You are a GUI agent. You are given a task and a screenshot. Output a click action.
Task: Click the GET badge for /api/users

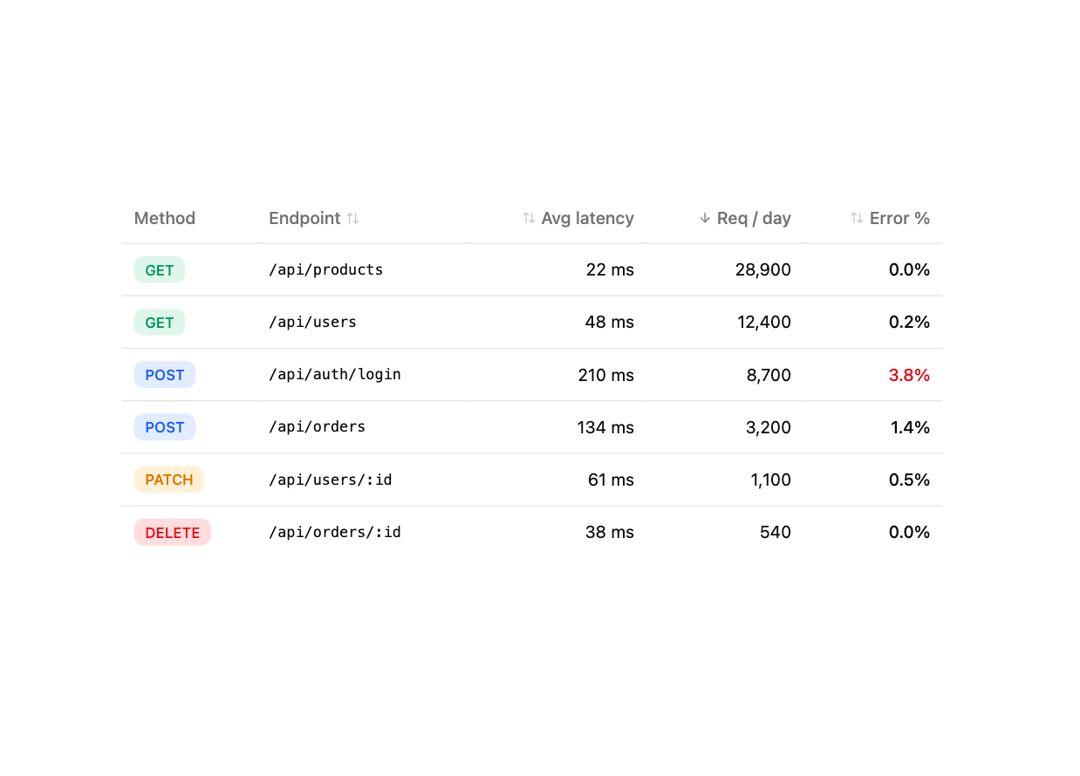[159, 322]
